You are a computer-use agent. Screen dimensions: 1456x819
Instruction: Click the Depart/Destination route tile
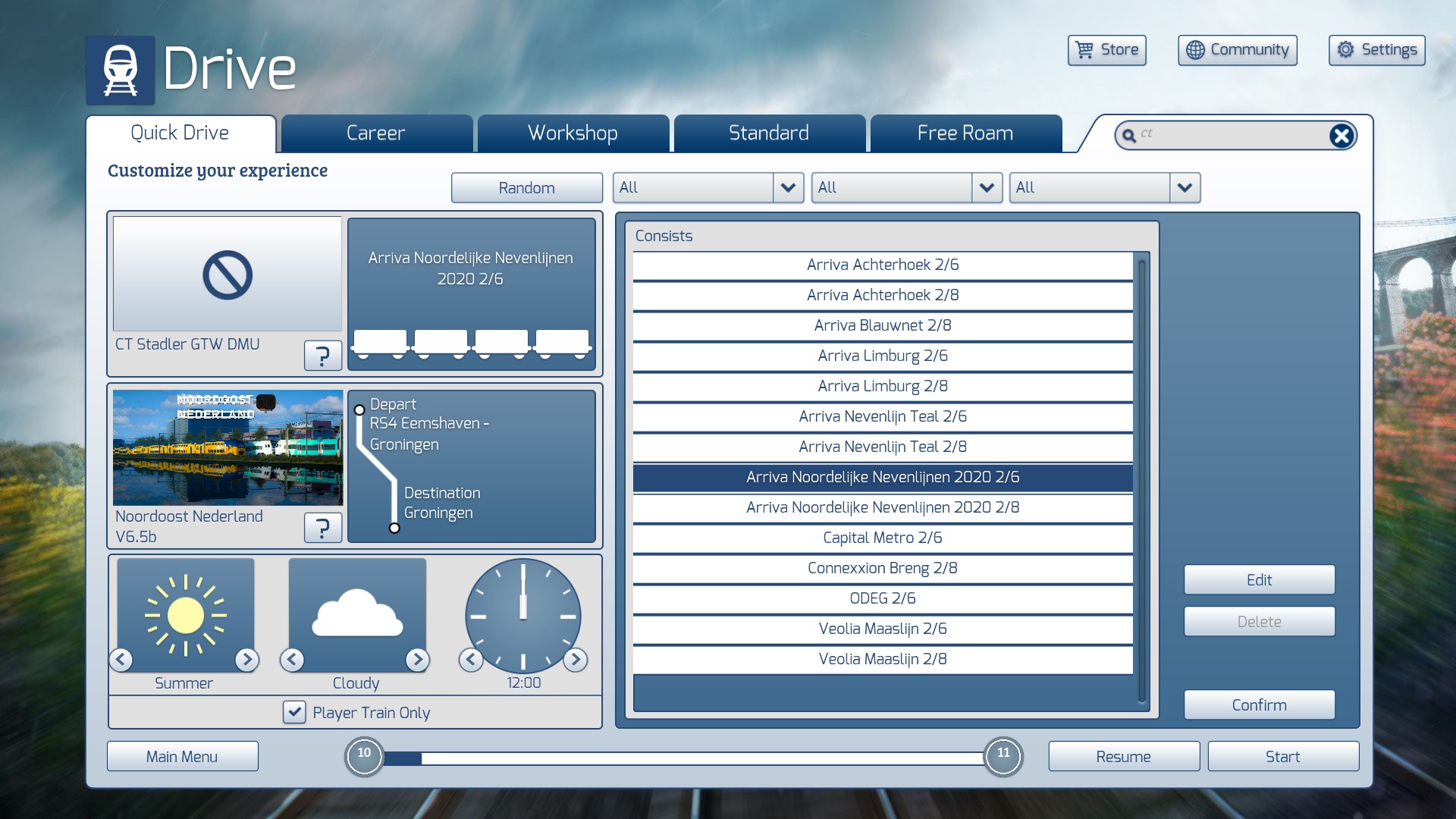click(x=471, y=466)
